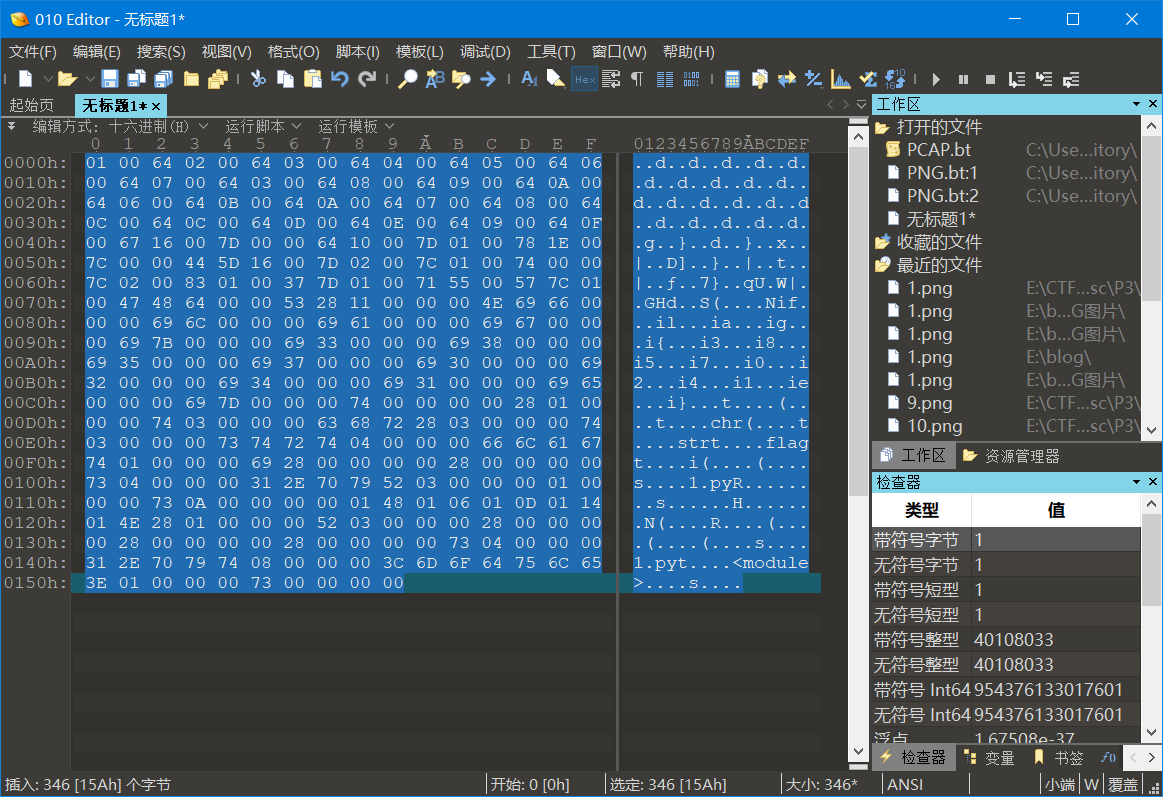The height and width of the screenshot is (797, 1163).
Task: Toggle the line wrap toolbar button
Action: pyautogui.click(x=610, y=79)
